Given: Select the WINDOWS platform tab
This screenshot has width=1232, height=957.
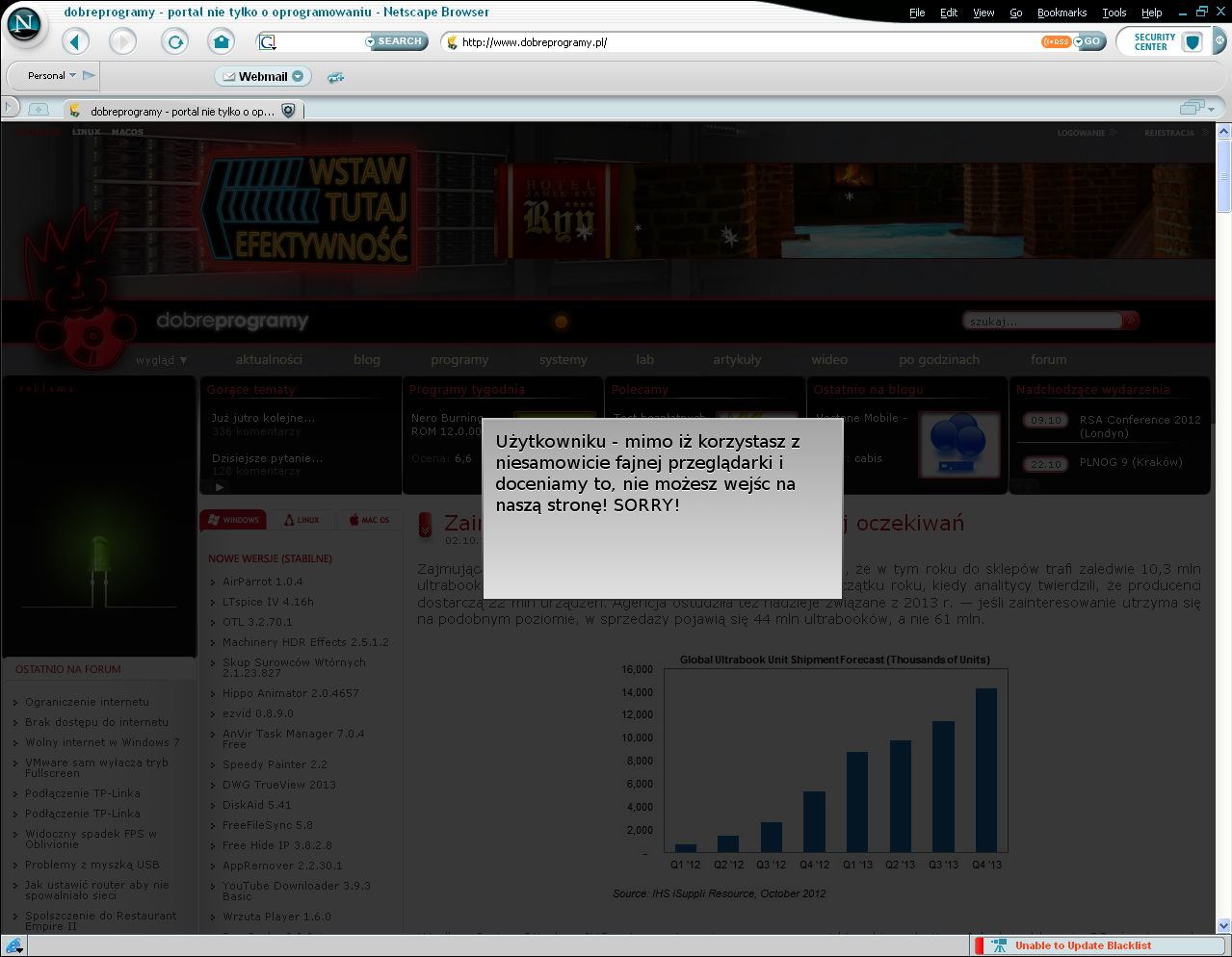Looking at the screenshot, I should (x=233, y=520).
